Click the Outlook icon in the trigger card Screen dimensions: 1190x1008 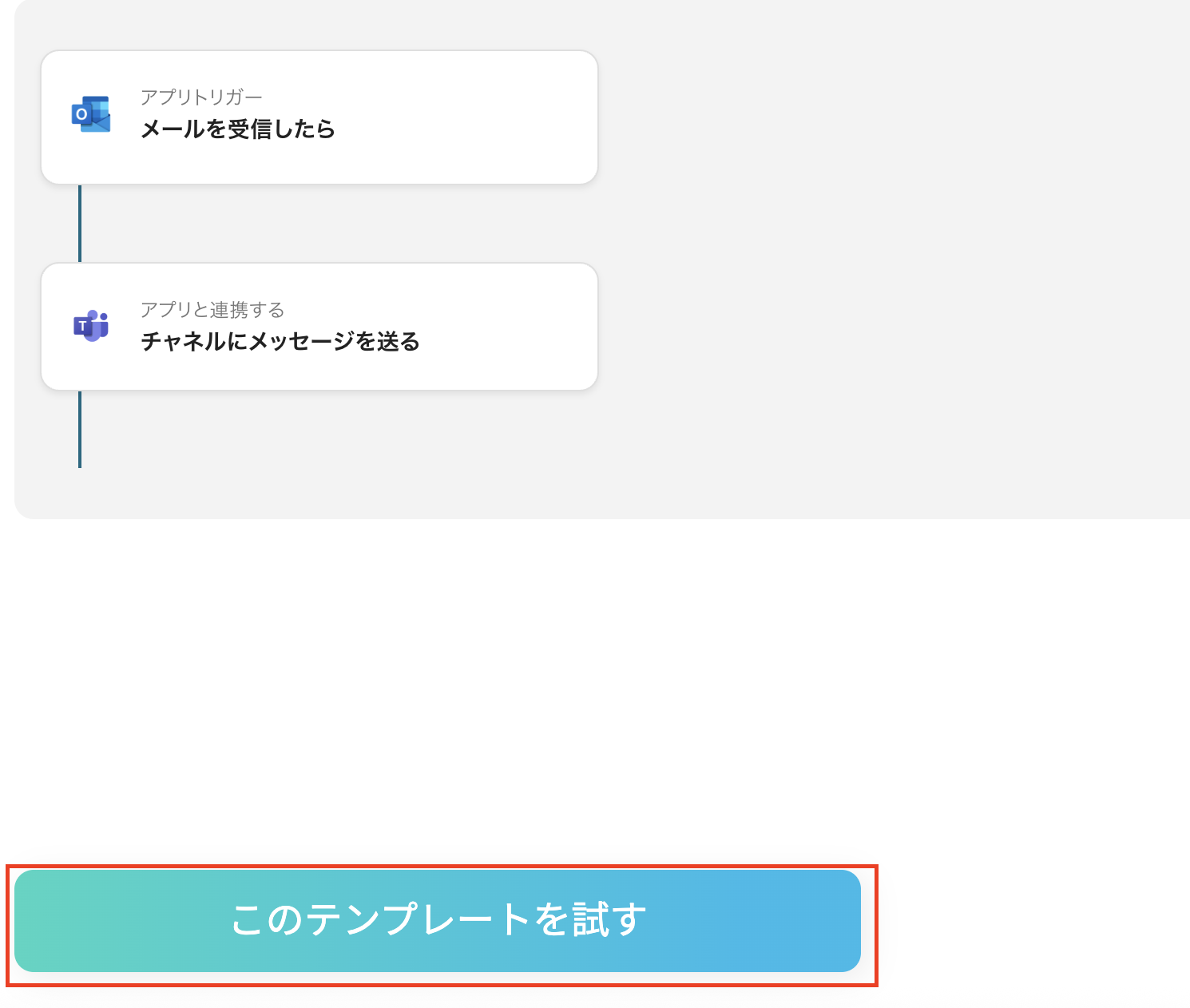pyautogui.click(x=91, y=115)
